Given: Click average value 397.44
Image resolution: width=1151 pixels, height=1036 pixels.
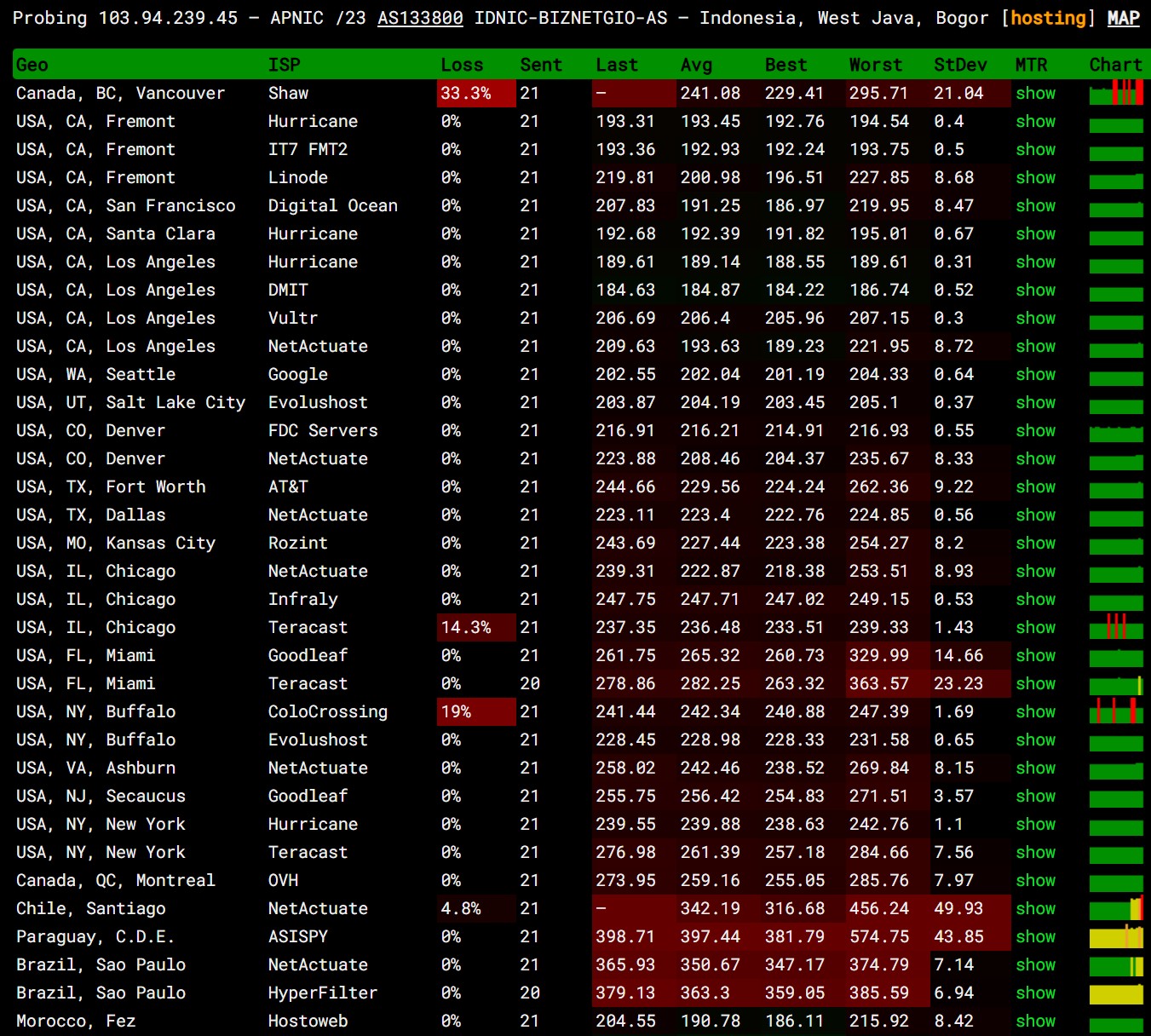Looking at the screenshot, I should click(711, 936).
